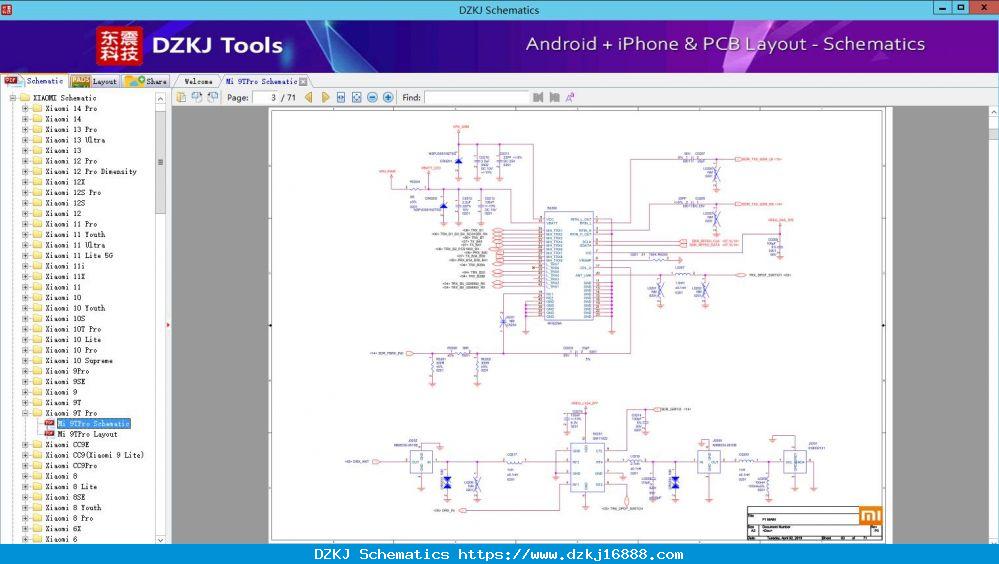Select the Xiaomi 8SE tree folder
Image resolution: width=999 pixels, height=564 pixels.
65,497
